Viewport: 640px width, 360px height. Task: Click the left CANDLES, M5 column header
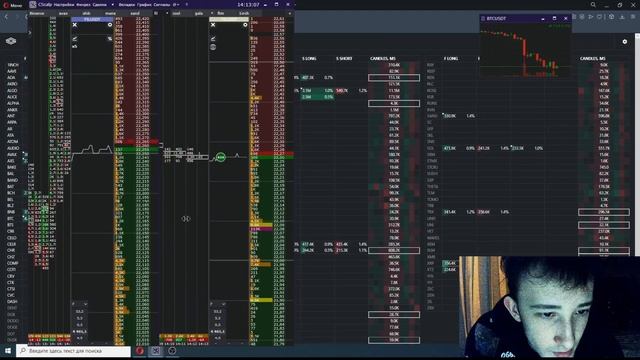point(383,58)
